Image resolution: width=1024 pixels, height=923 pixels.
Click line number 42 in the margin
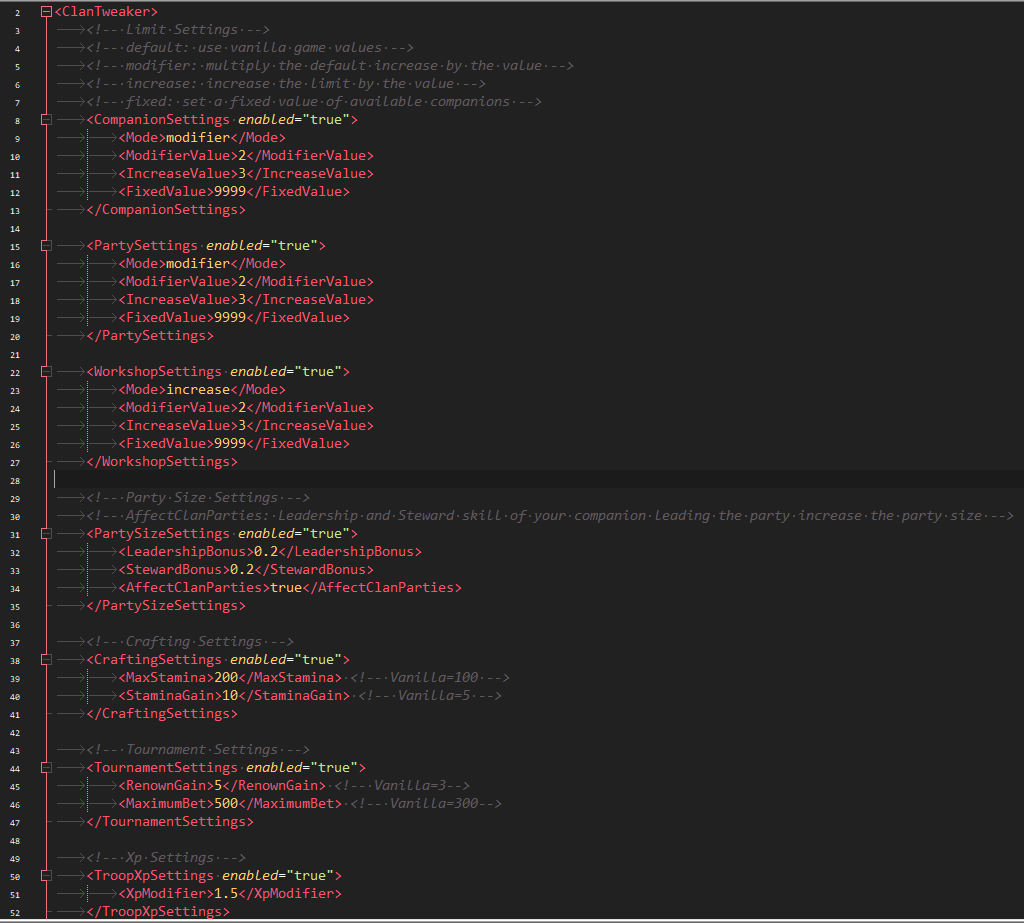coord(16,732)
